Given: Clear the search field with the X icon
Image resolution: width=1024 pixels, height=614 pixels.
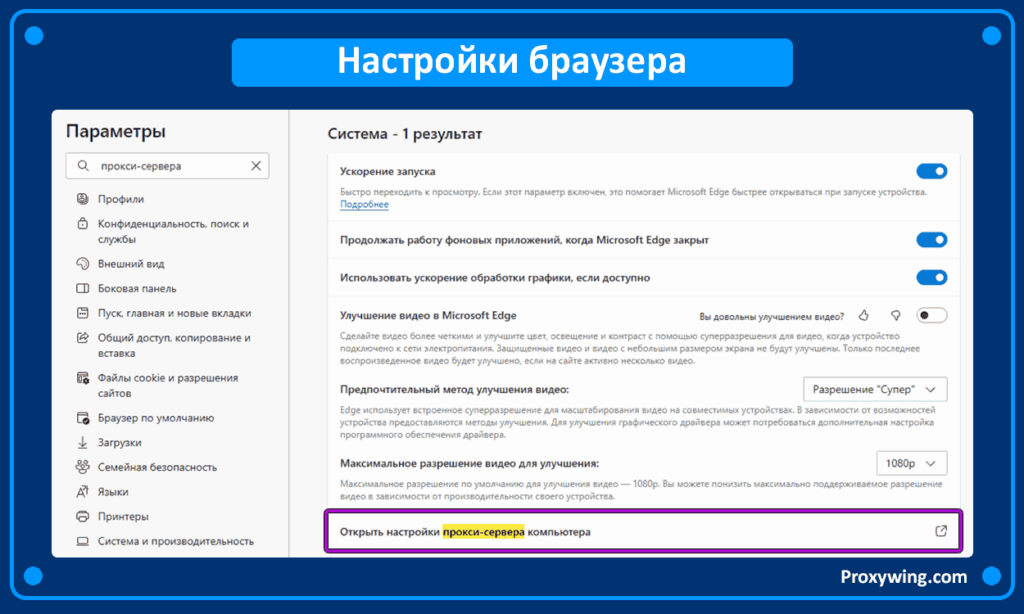Looking at the screenshot, I should [x=256, y=166].
